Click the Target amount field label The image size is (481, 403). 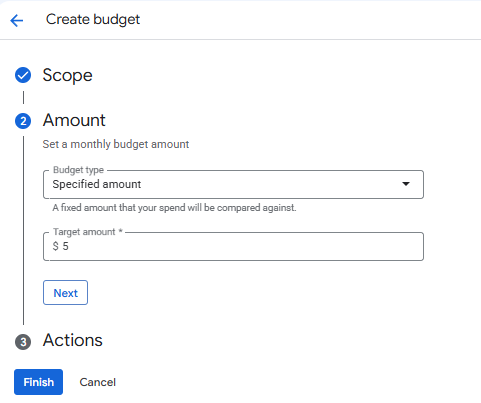pyautogui.click(x=88, y=232)
